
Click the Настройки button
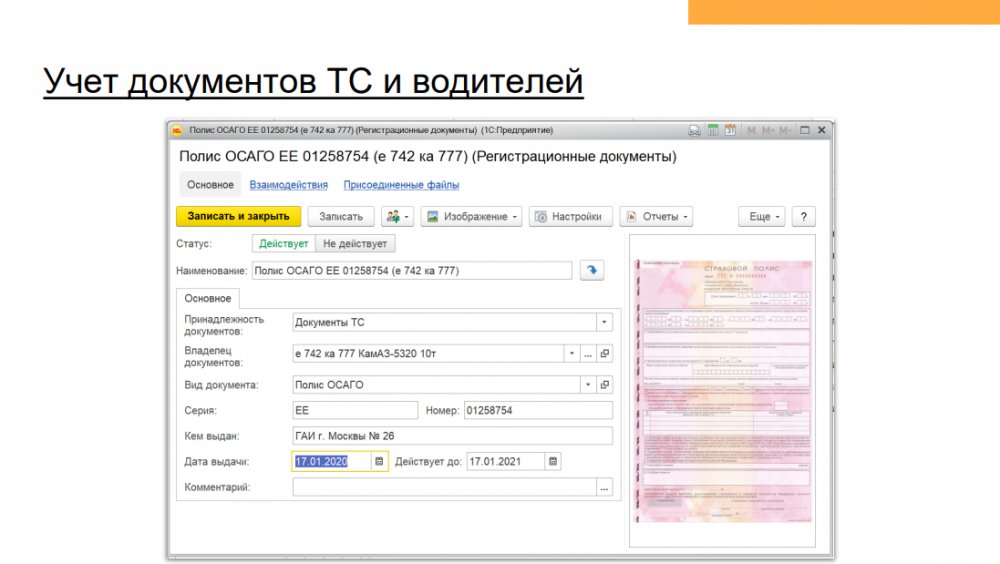click(570, 217)
